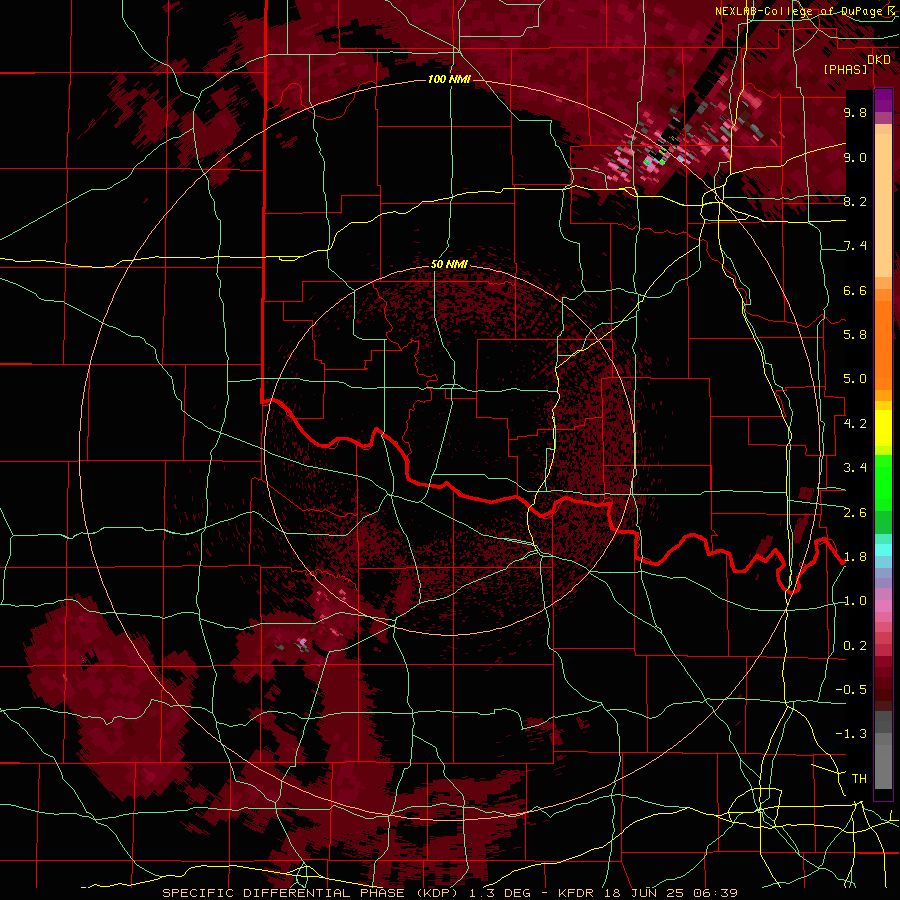900x900 pixels.
Task: Pick the bright green segment of the color bar
Action: 883,483
